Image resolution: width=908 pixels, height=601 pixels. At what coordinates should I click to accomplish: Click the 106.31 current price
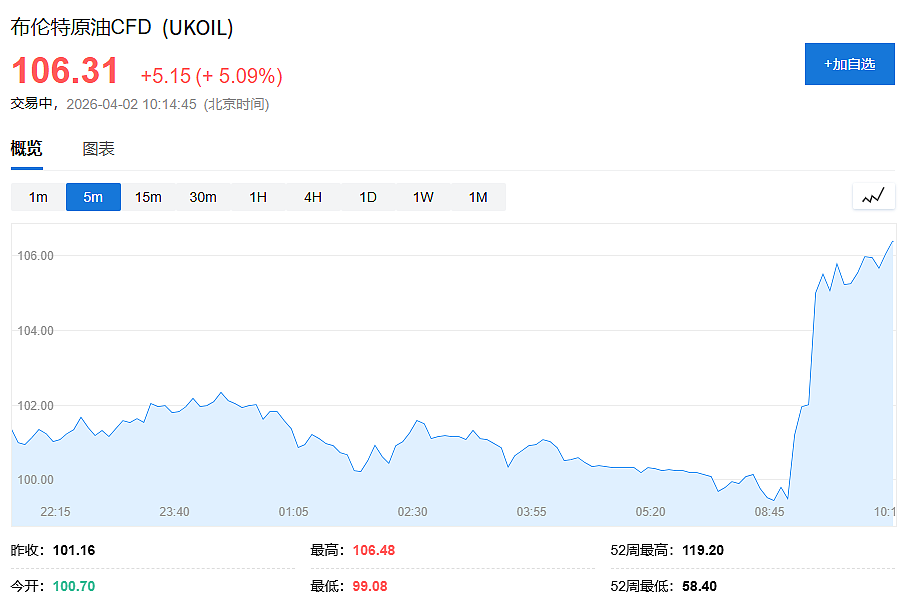coord(65,71)
